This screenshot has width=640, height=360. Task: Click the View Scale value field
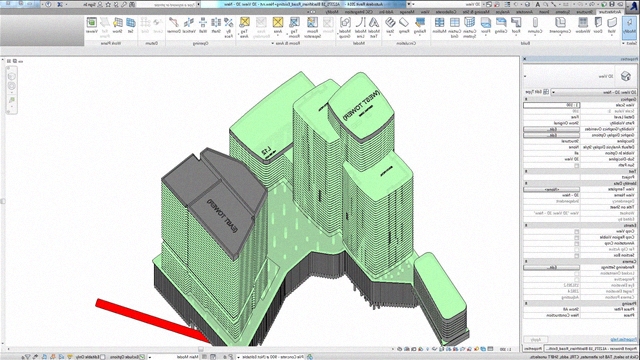(x=551, y=105)
